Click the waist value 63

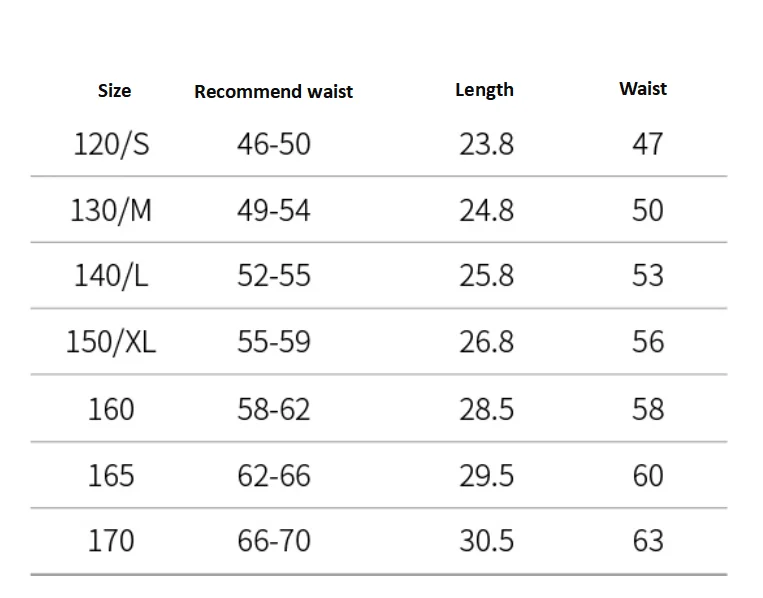[648, 541]
